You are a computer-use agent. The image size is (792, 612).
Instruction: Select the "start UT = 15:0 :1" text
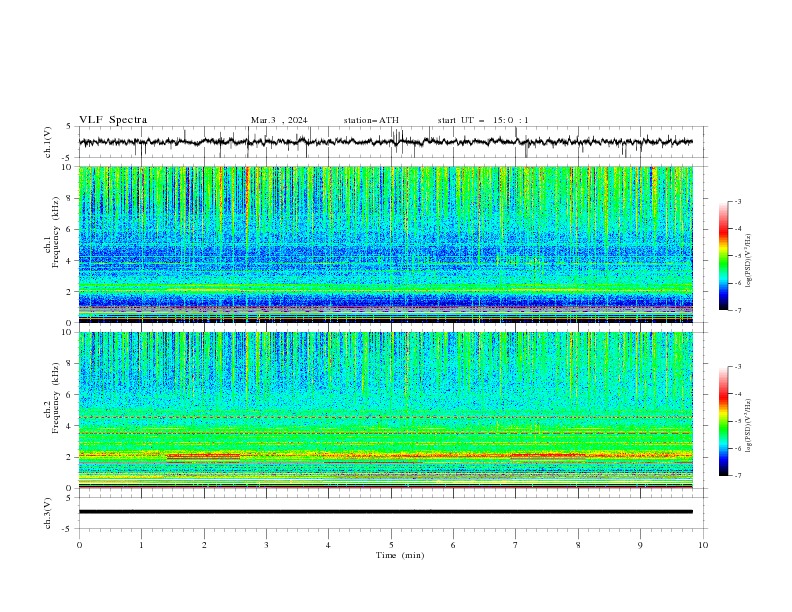(483, 120)
